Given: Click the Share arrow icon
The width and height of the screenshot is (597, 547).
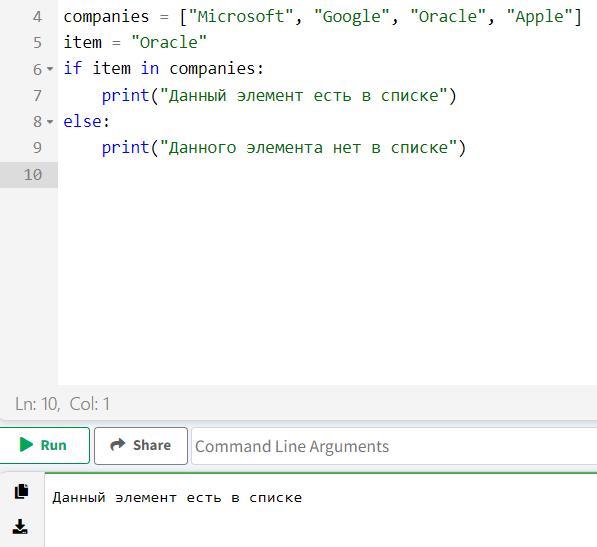Looking at the screenshot, I should 118,444.
